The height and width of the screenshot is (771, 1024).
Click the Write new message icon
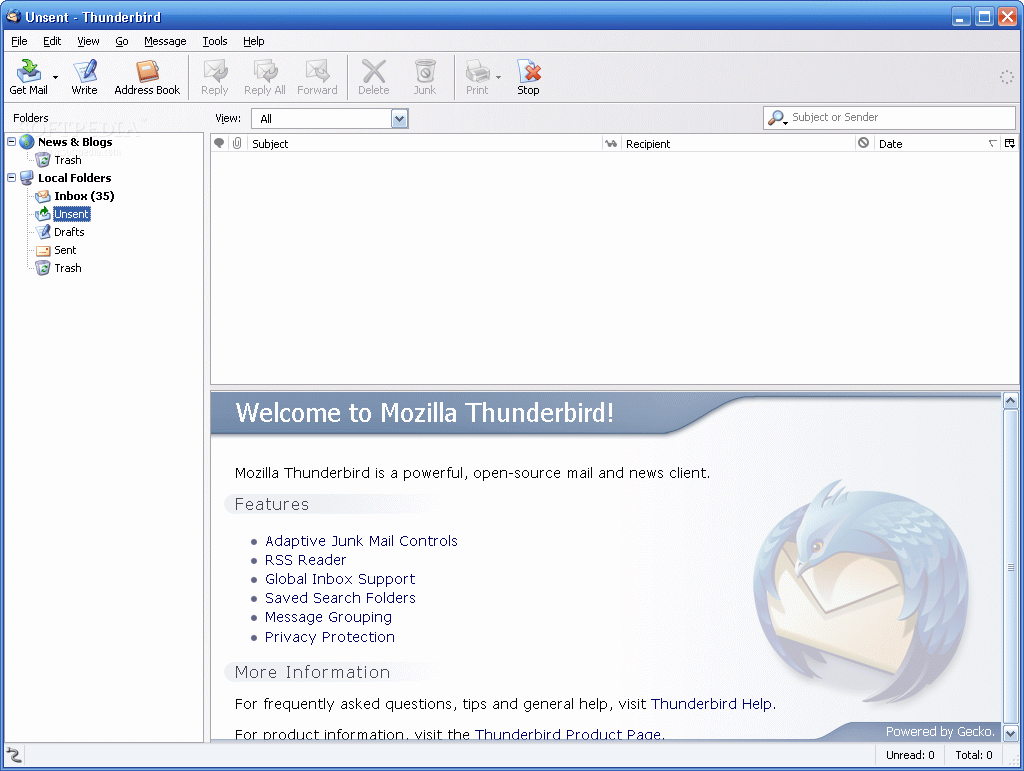pyautogui.click(x=85, y=72)
